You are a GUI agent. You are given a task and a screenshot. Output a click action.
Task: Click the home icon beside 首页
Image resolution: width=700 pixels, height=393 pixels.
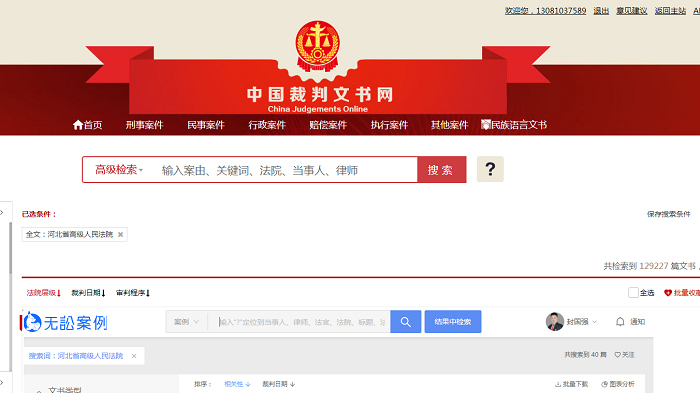coord(78,125)
